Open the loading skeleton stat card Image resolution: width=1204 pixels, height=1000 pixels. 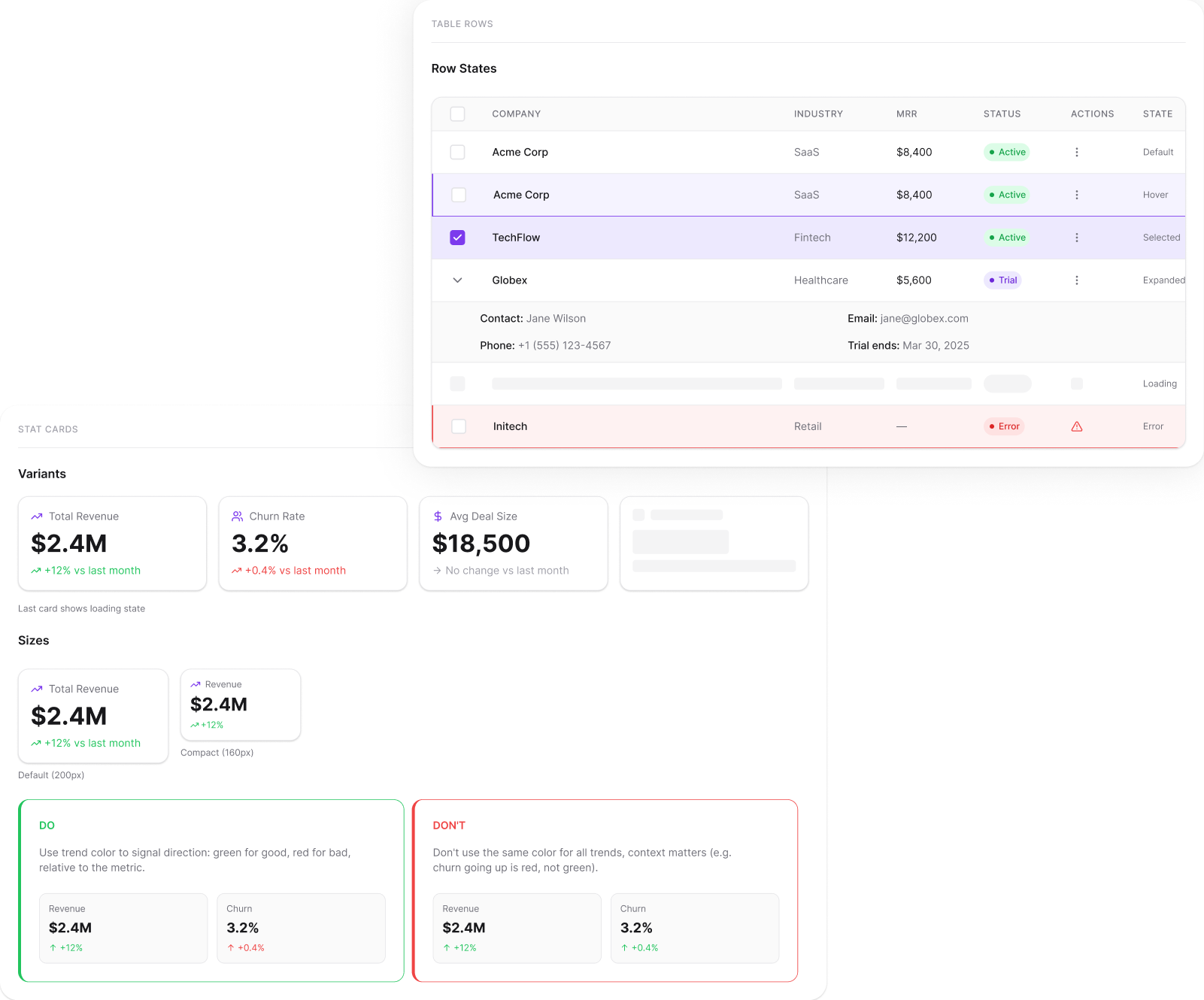coord(714,544)
